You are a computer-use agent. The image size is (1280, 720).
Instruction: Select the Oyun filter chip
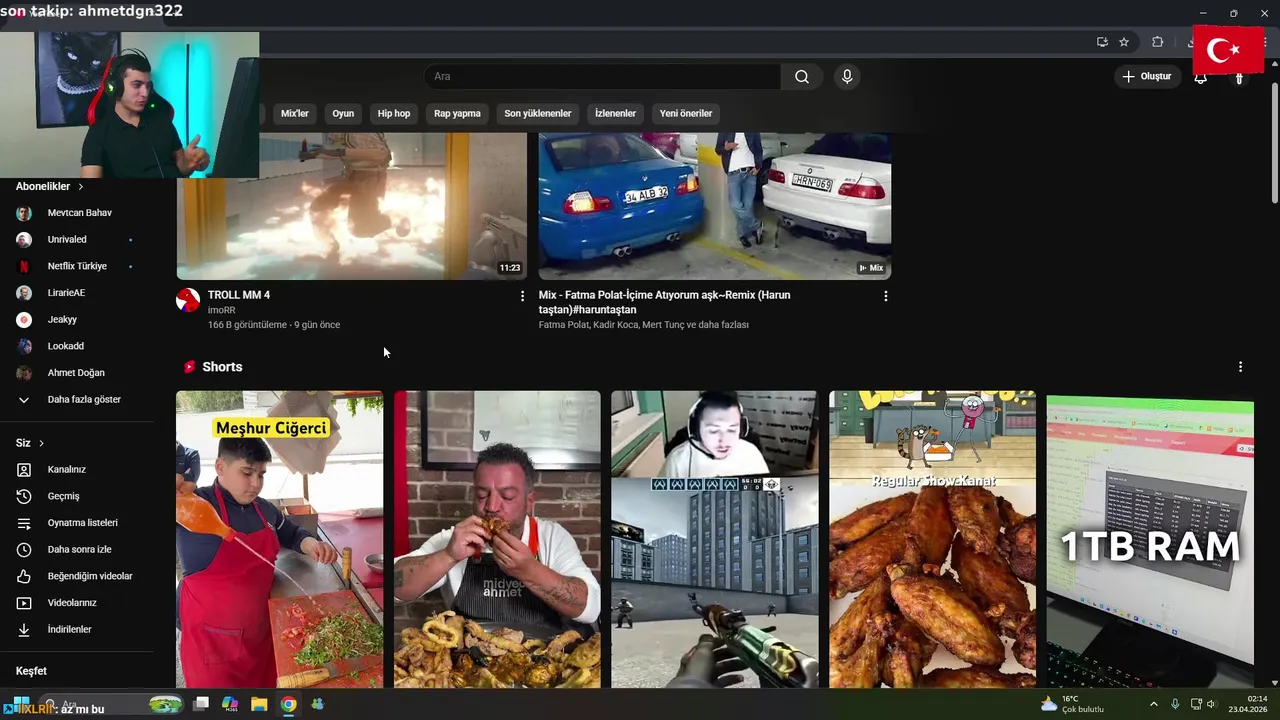(343, 114)
